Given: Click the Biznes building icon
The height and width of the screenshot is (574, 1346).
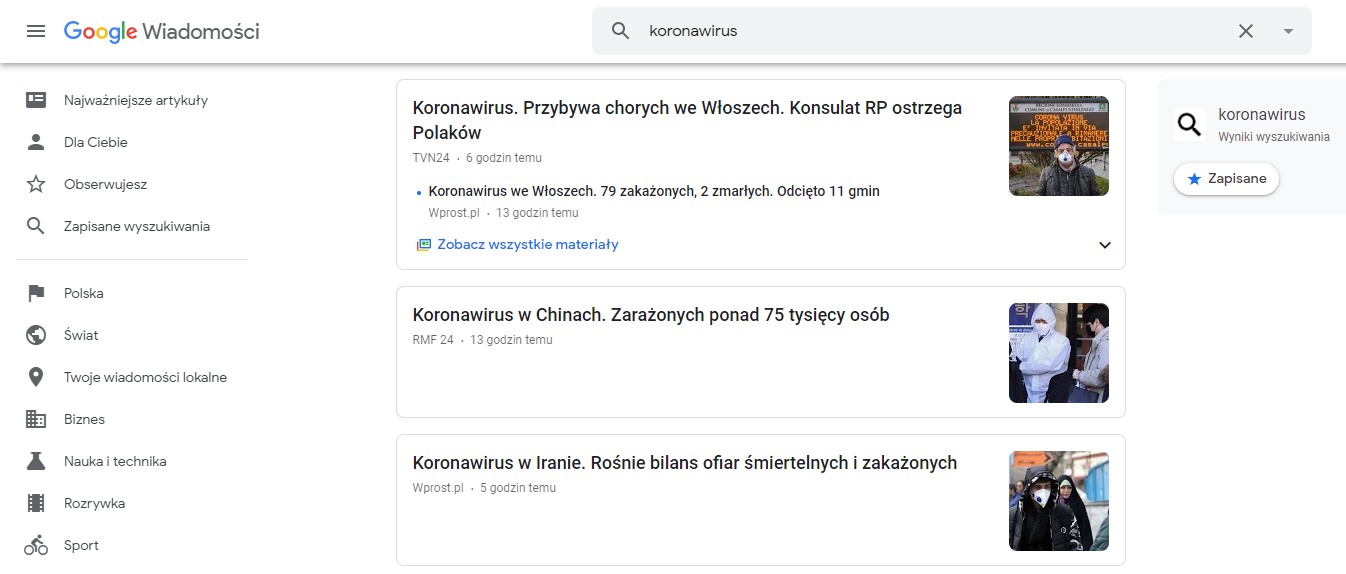Looking at the screenshot, I should [x=36, y=419].
